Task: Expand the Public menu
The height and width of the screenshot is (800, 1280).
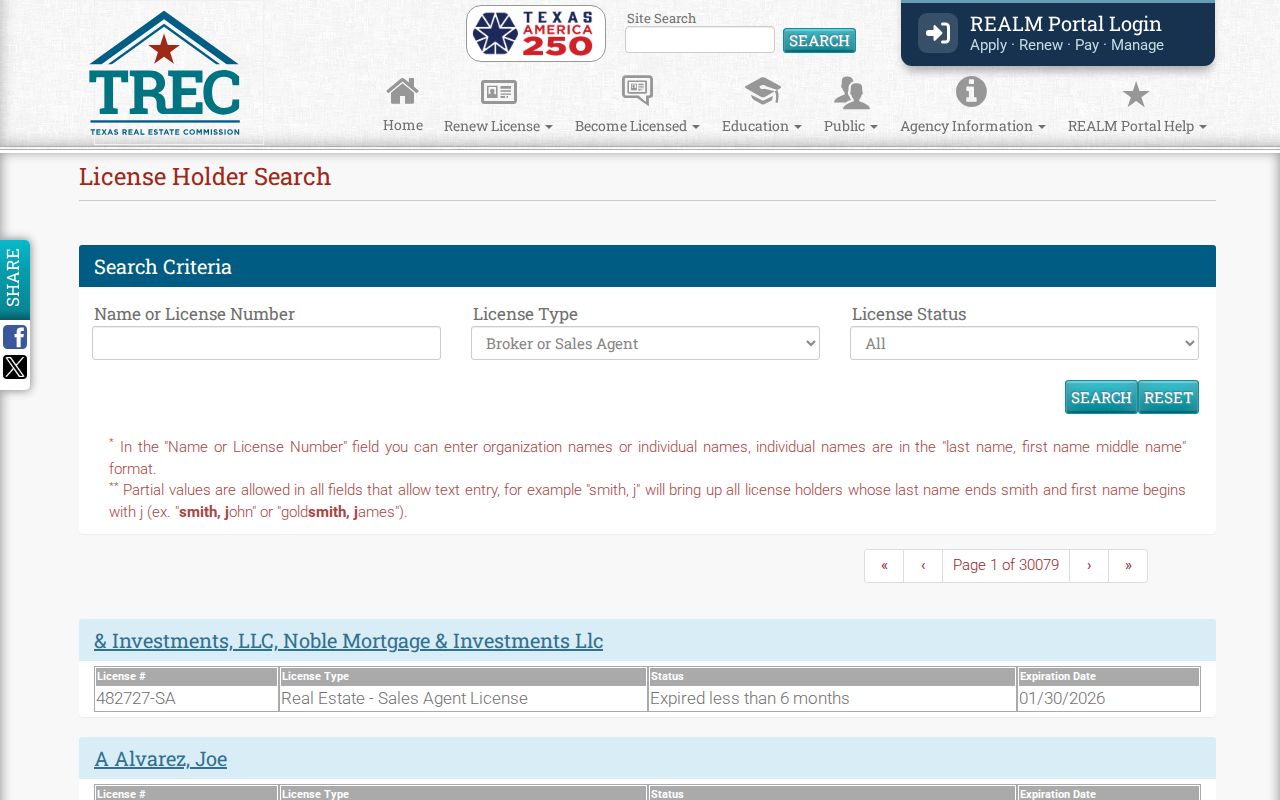Action: (x=851, y=126)
